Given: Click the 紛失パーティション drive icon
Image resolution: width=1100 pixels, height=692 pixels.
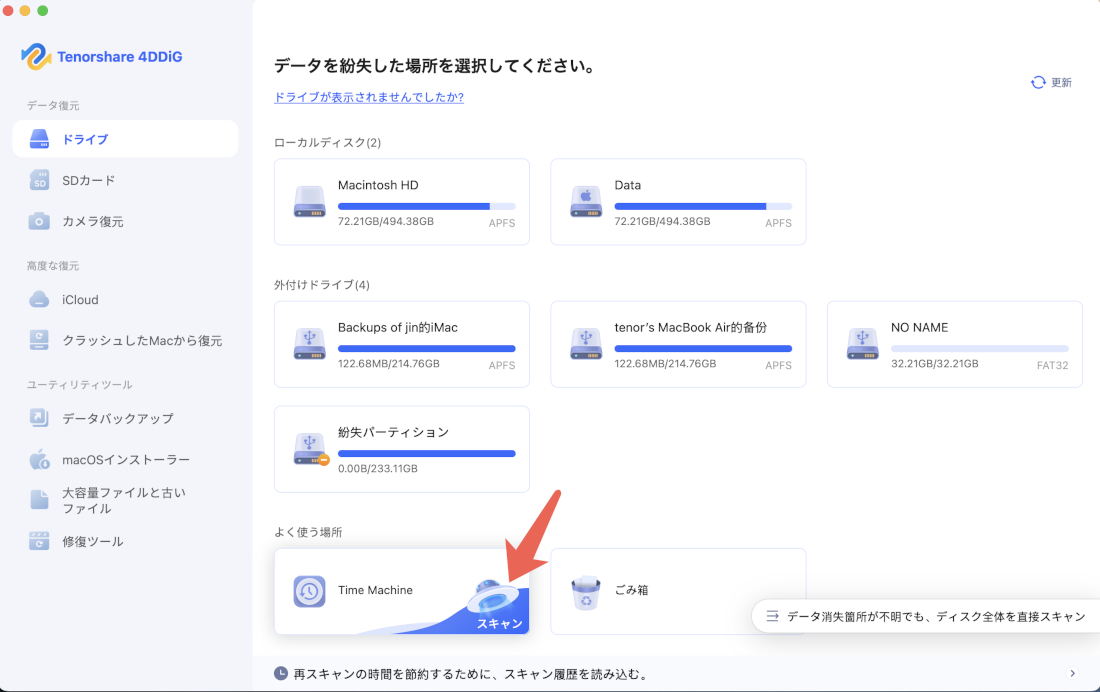Looking at the screenshot, I should coord(310,449).
